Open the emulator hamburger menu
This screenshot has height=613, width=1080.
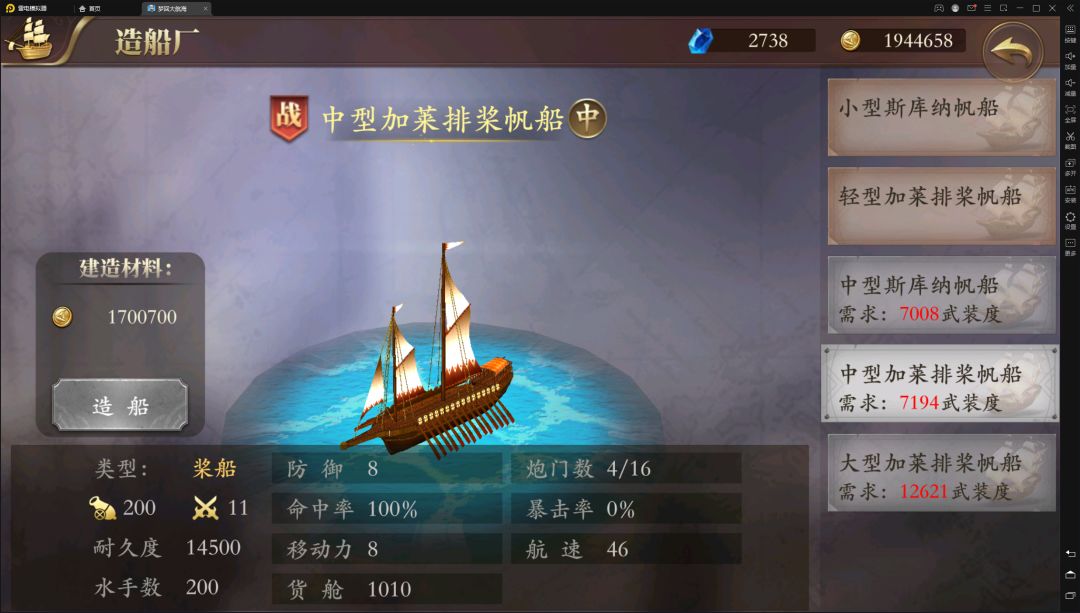987,8
